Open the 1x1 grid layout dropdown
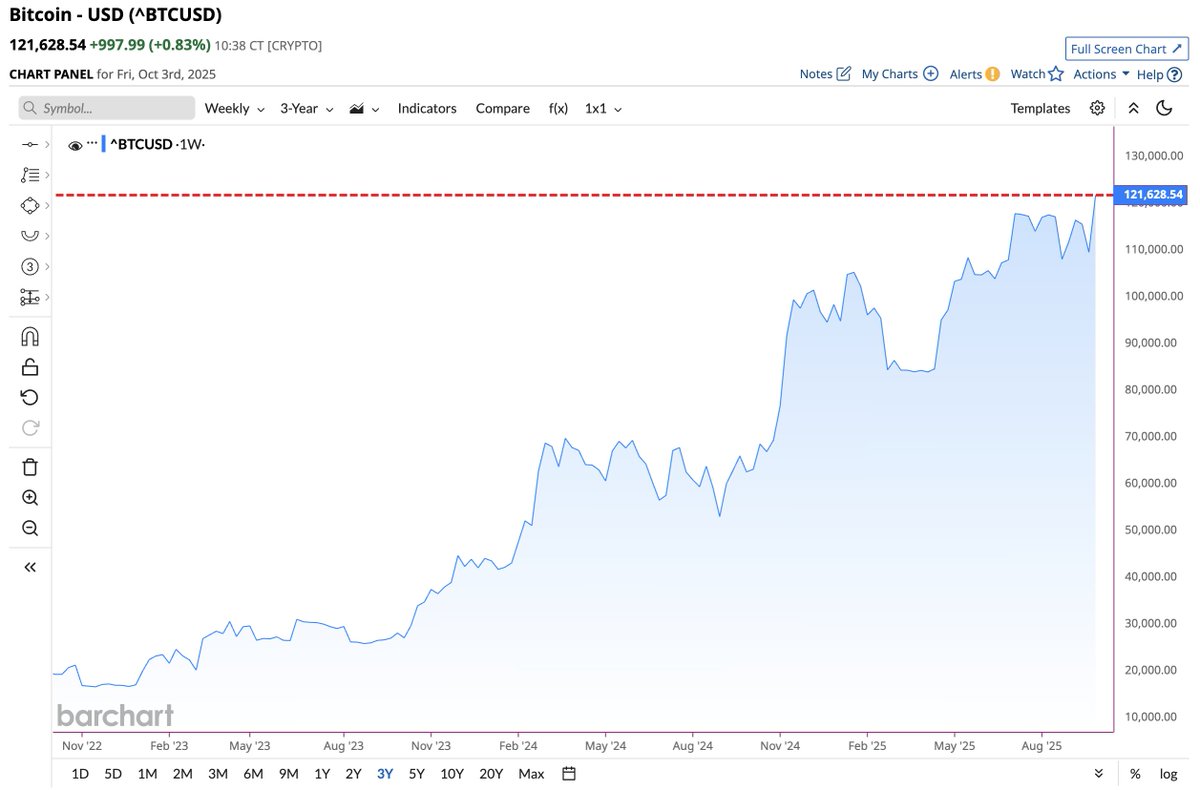 point(603,108)
